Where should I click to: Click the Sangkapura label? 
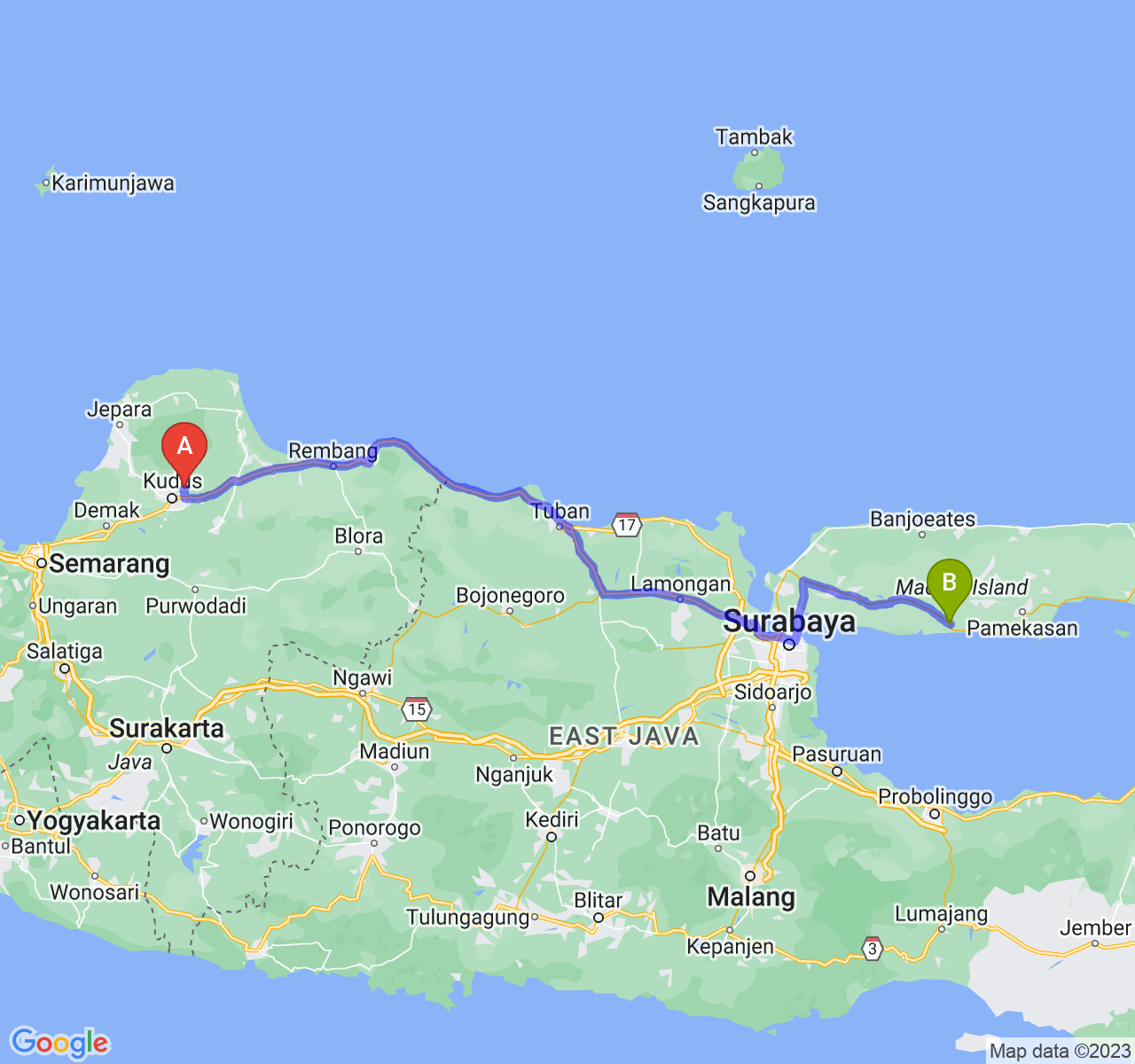(759, 202)
